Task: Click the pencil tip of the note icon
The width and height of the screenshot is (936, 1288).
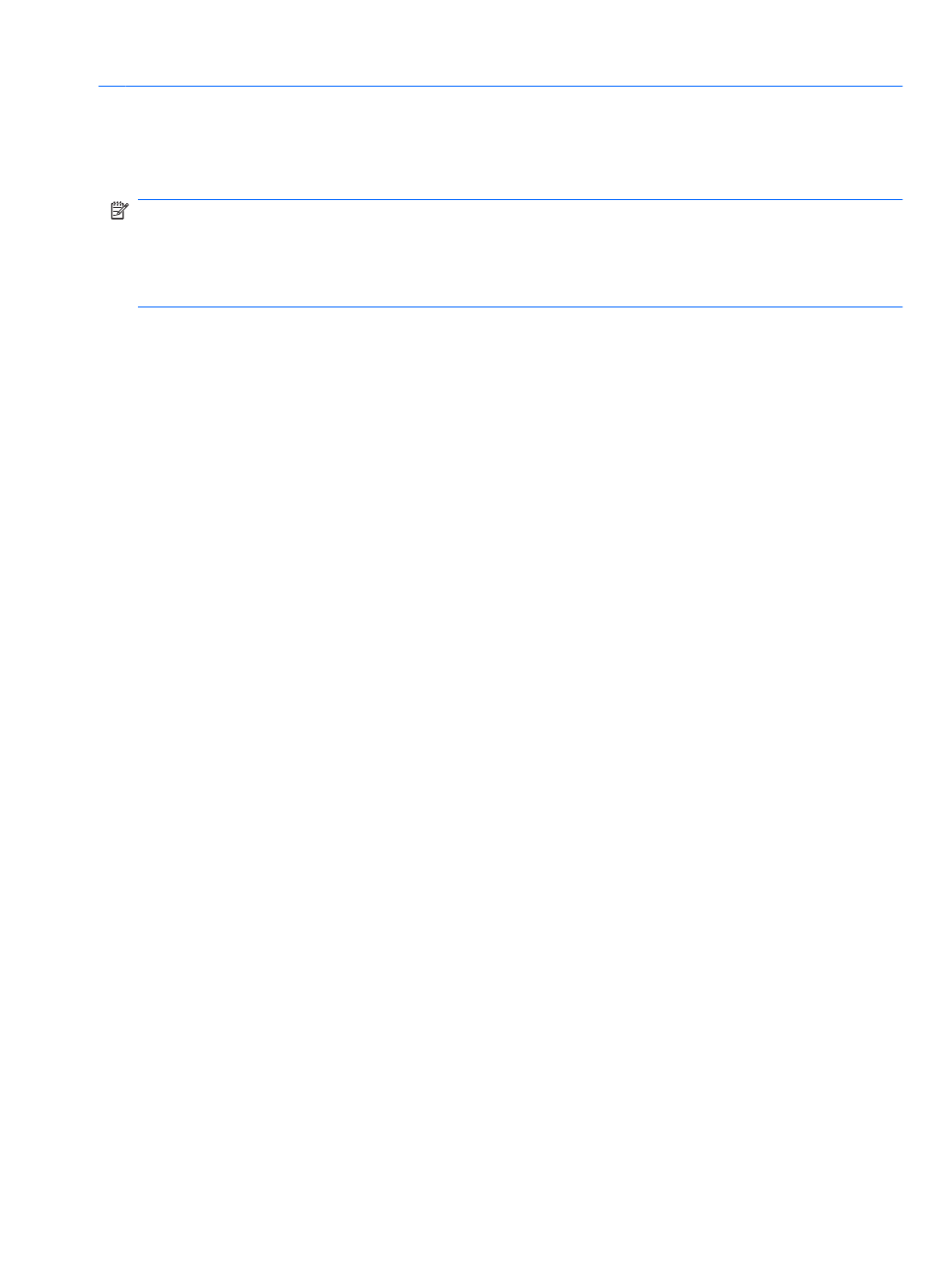Action: pyautogui.click(x=117, y=213)
